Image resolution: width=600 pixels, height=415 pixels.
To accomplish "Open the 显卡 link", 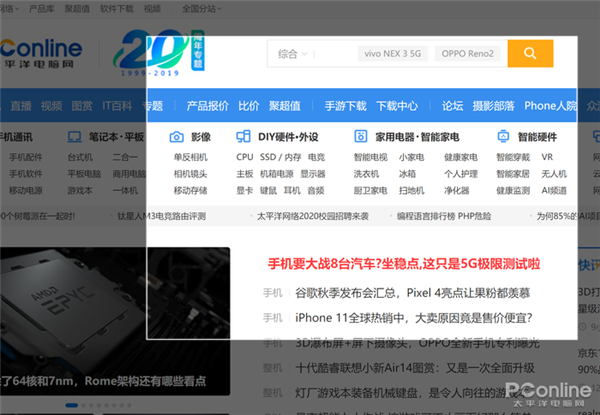I will tap(245, 190).
